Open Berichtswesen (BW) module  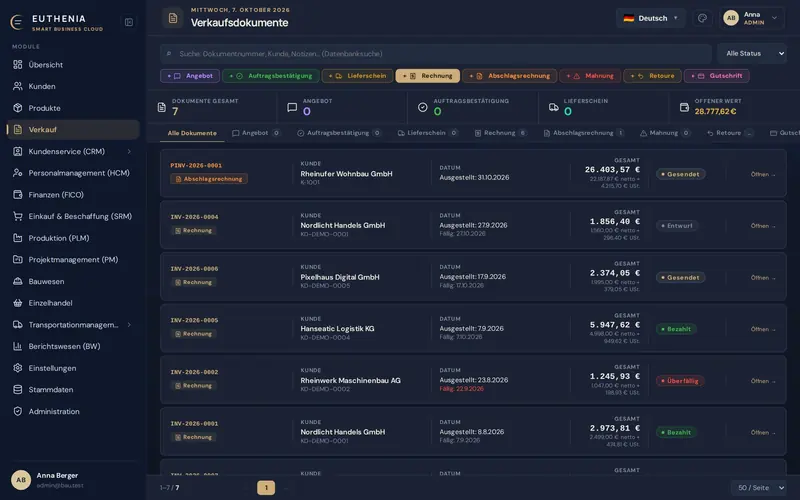tap(73, 346)
